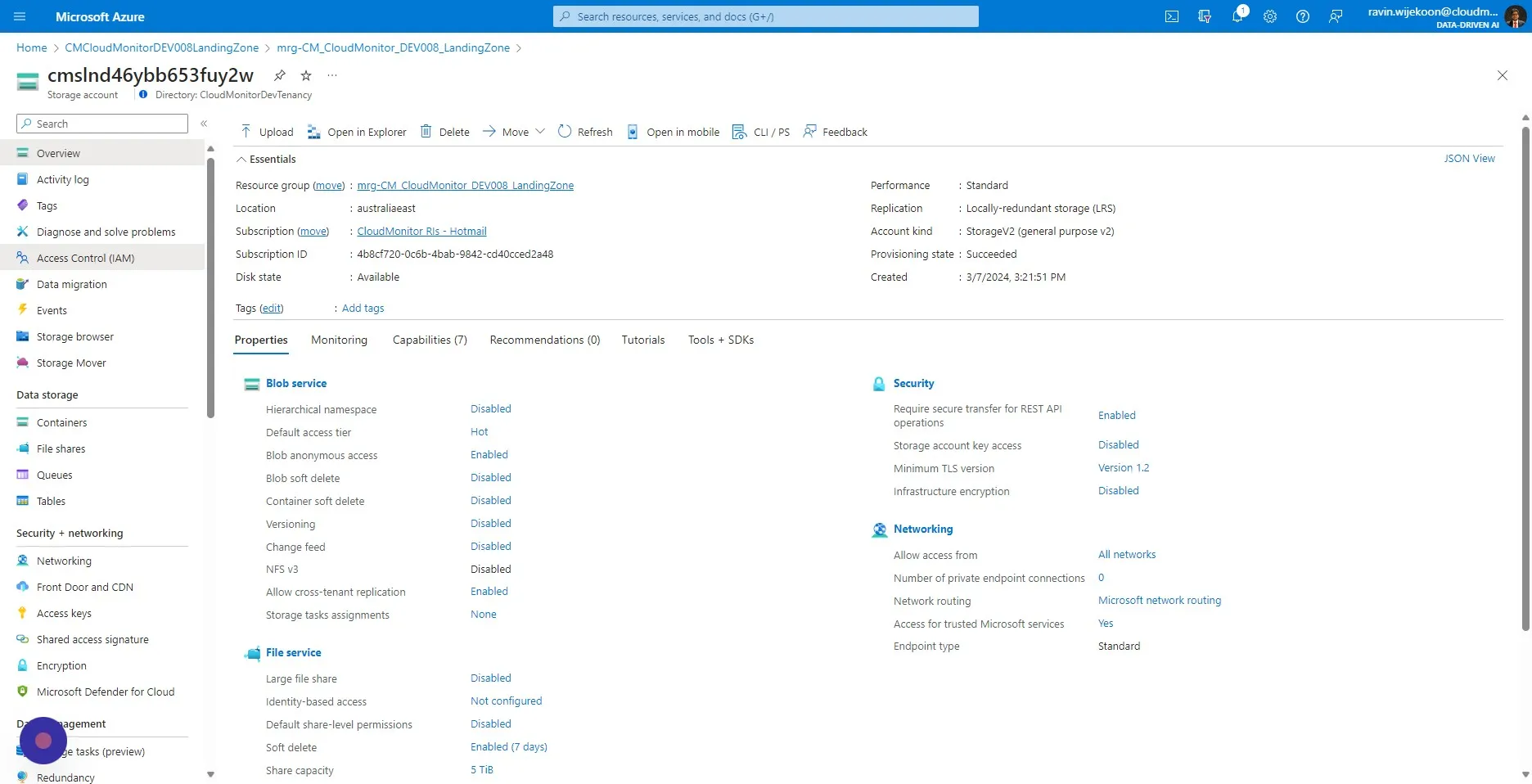1532x784 pixels.
Task: Pin the storage account to dashboard
Action: (280, 75)
